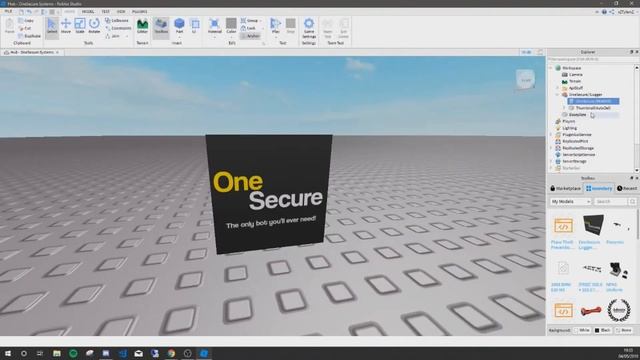Click the Toolbox search magnifier button
Image resolution: width=640 pixels, height=360 pixels.
632,202
